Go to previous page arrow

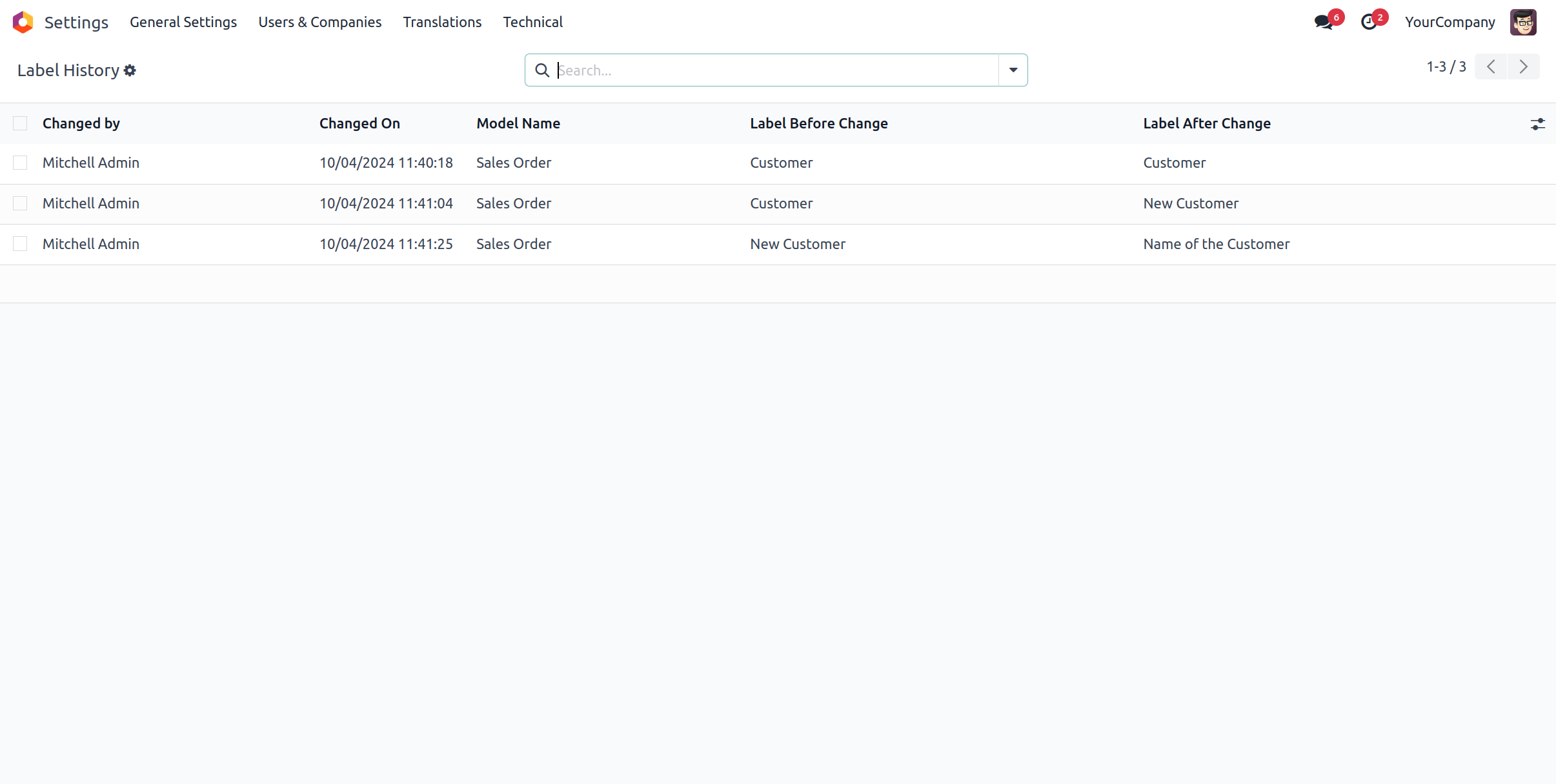pos(1491,67)
